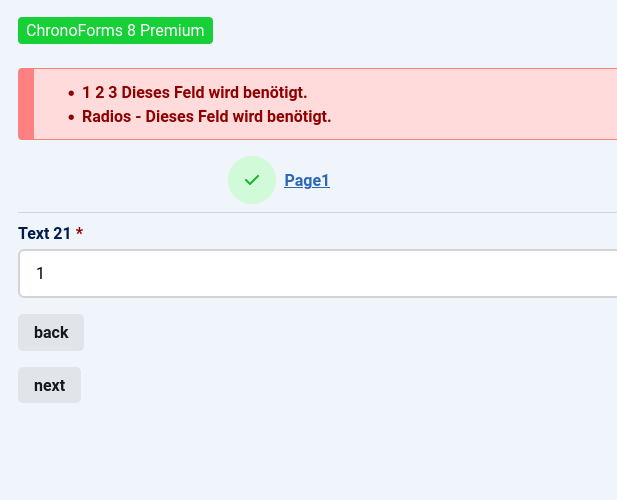Image resolution: width=617 pixels, height=500 pixels.
Task: Click the bullet before Radios error
Action: (71, 117)
